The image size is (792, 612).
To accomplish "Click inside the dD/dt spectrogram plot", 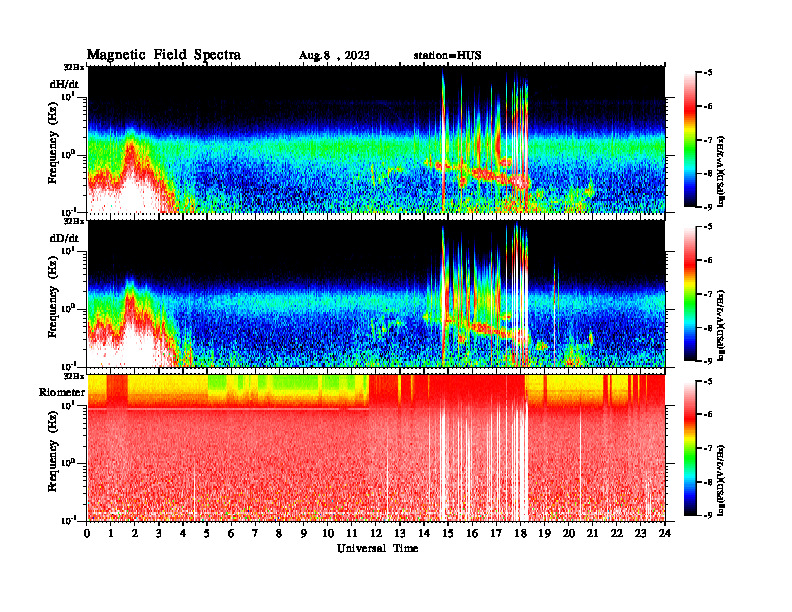I will [376, 294].
